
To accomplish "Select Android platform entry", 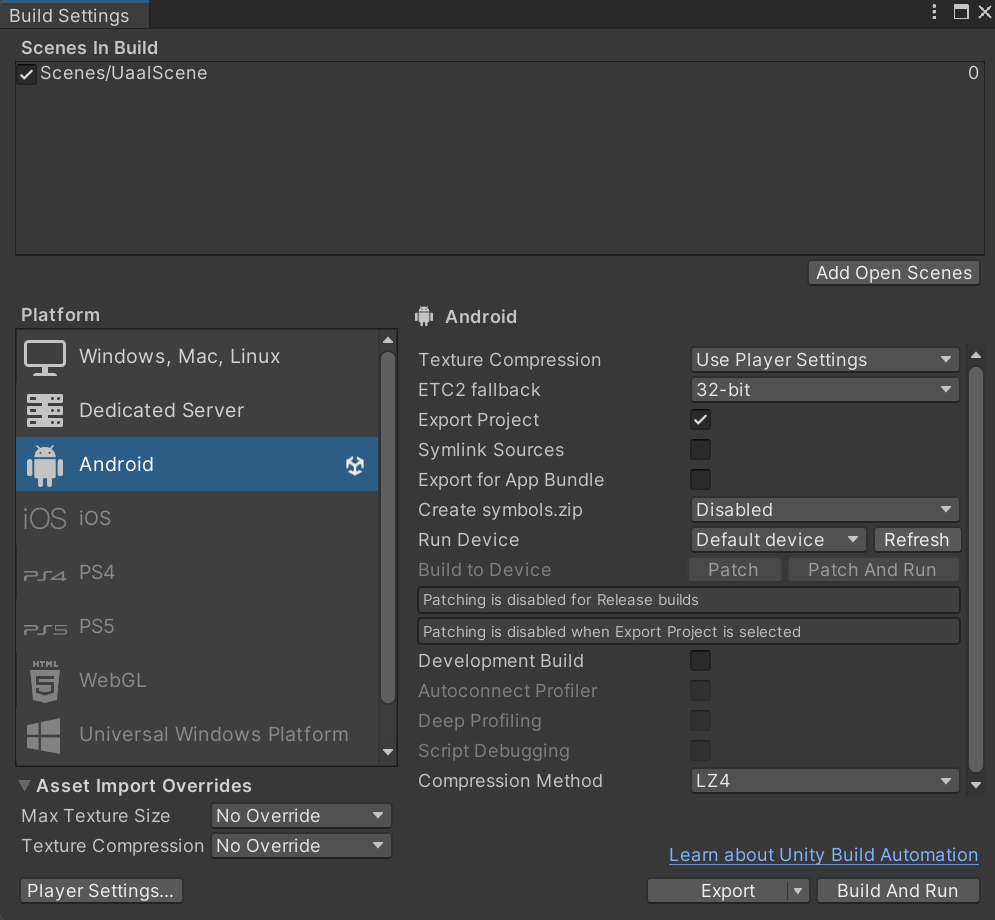I will (x=197, y=464).
